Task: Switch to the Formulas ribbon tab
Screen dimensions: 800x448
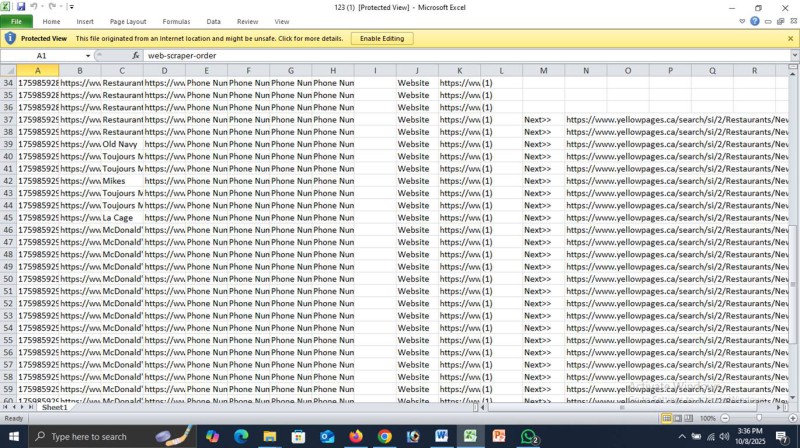Action: pos(176,21)
